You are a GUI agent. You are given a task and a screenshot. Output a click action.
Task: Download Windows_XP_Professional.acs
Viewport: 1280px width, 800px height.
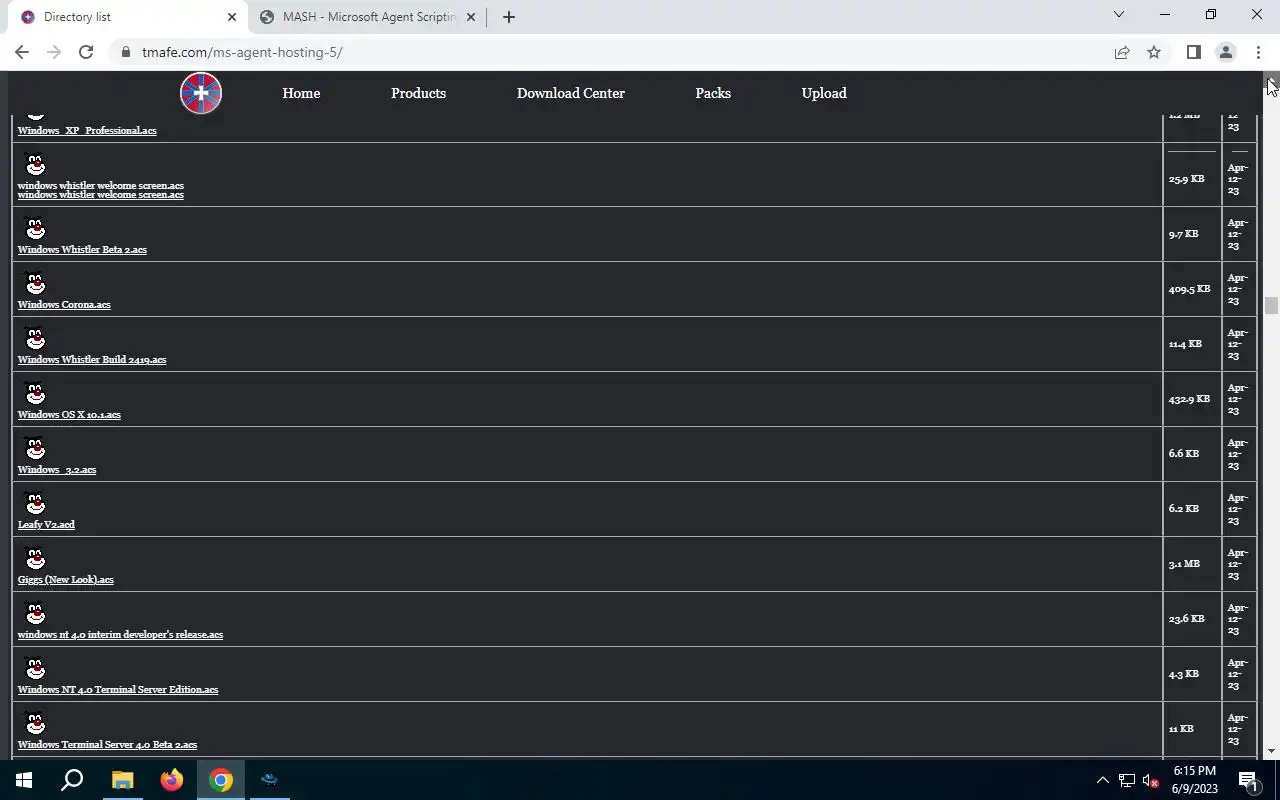coord(87,131)
